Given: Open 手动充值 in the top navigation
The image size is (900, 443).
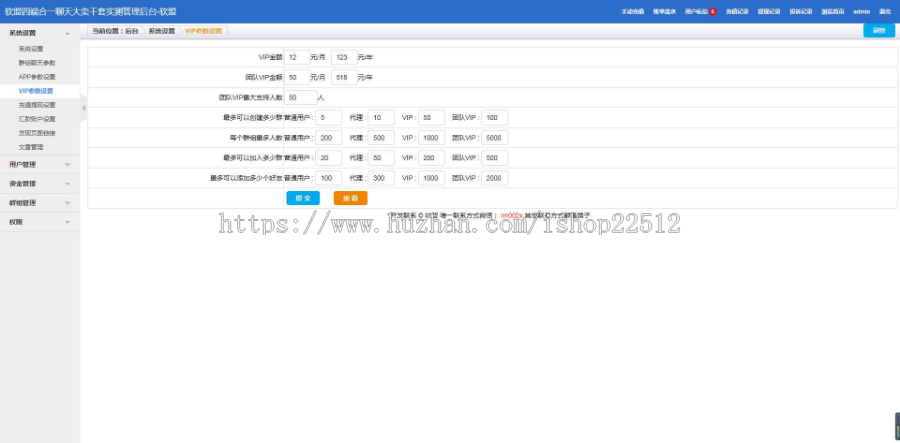Looking at the screenshot, I should 633,11.
